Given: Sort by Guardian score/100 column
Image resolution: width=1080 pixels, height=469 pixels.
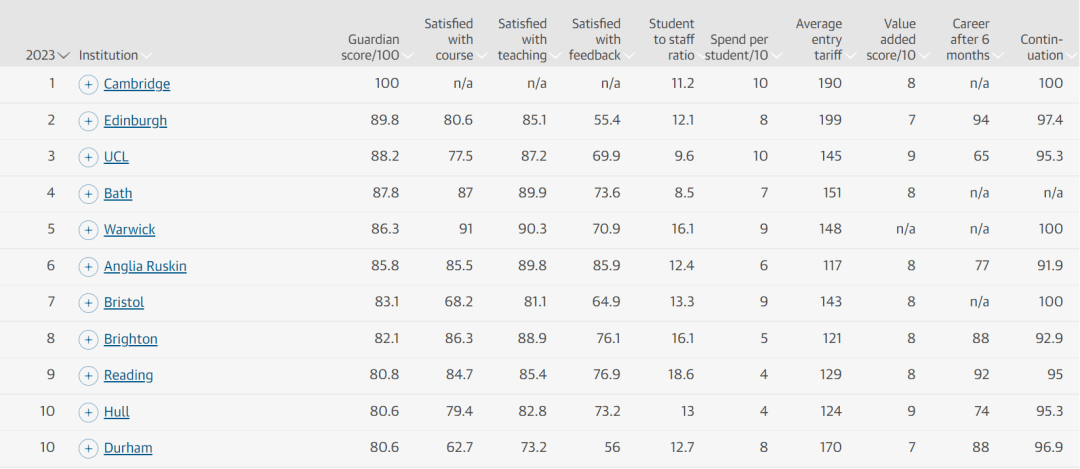Looking at the screenshot, I should [375, 48].
